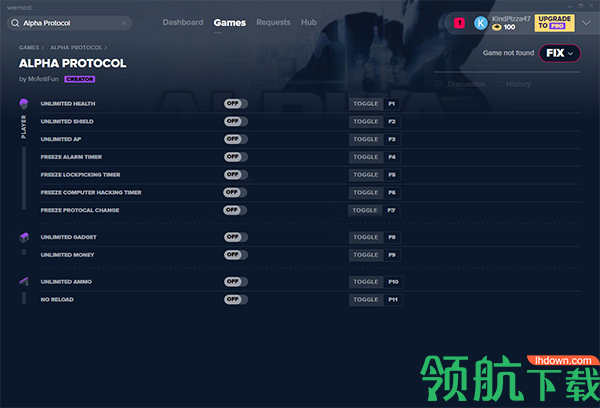Expand the account menu chevron
The height and width of the screenshot is (408, 600).
click(586, 23)
